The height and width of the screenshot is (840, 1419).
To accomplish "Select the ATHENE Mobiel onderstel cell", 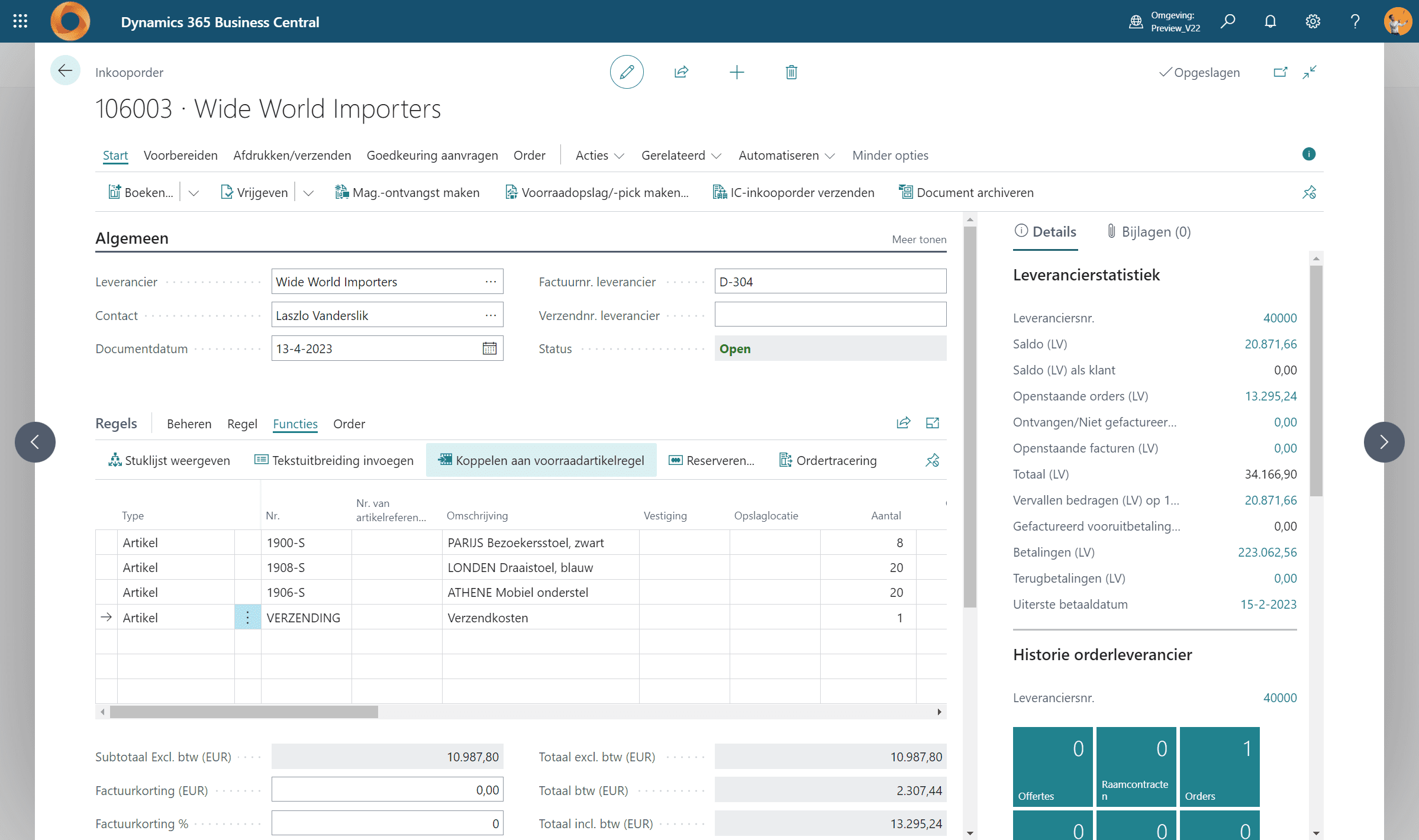I will 540,593.
